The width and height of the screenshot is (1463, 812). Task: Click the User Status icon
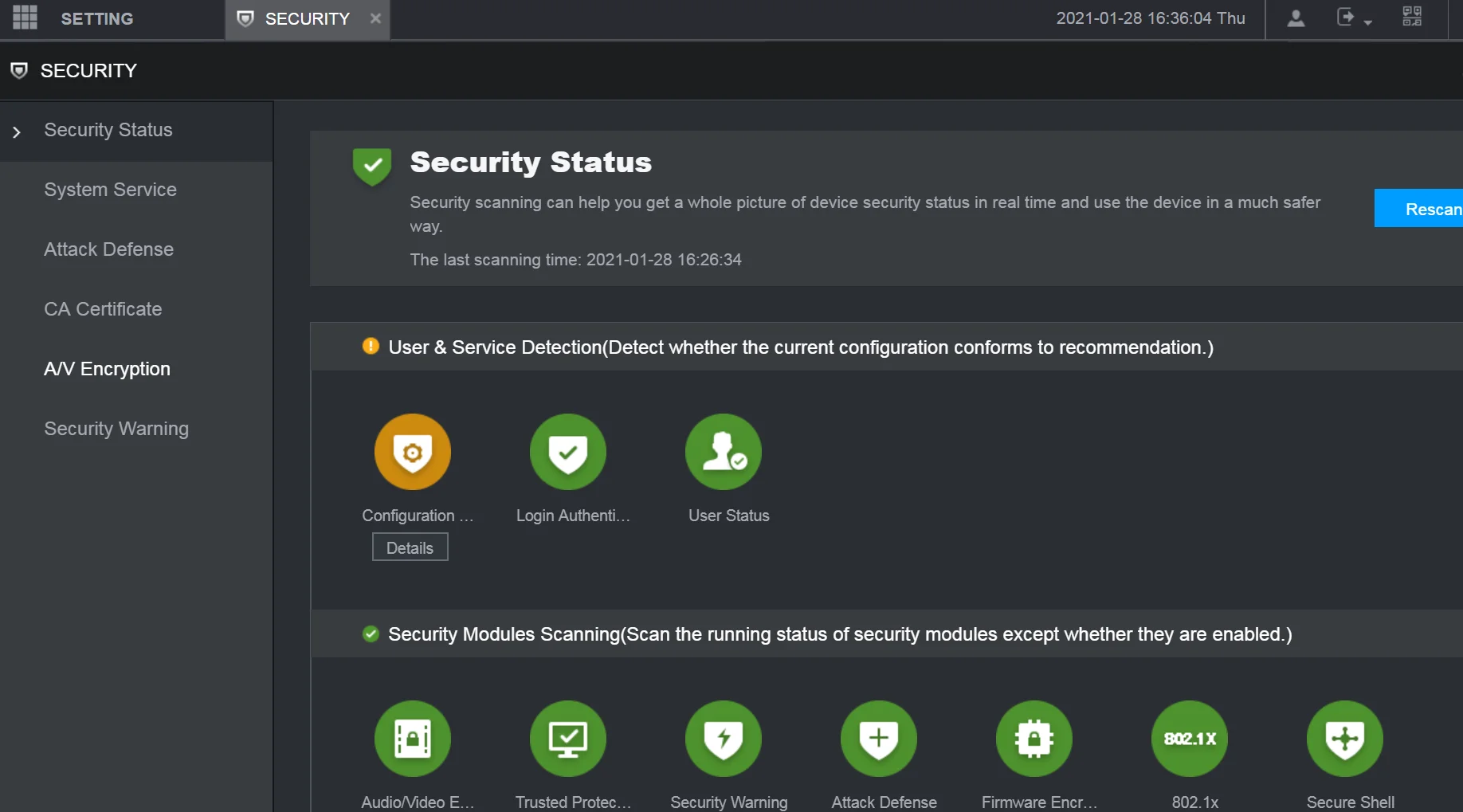tap(724, 452)
